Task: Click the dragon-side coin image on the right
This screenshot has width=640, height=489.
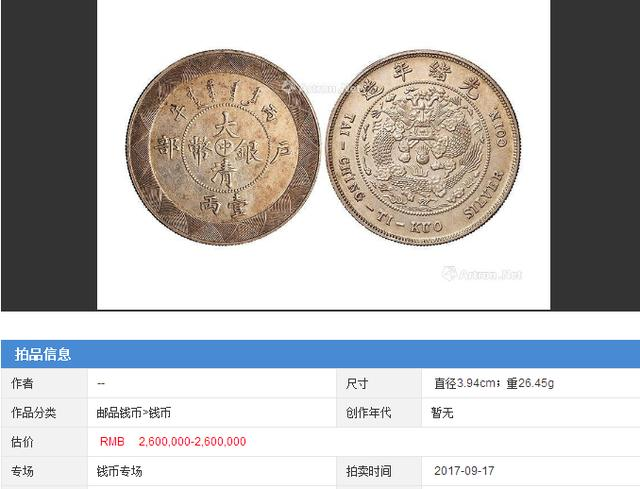Action: point(423,147)
